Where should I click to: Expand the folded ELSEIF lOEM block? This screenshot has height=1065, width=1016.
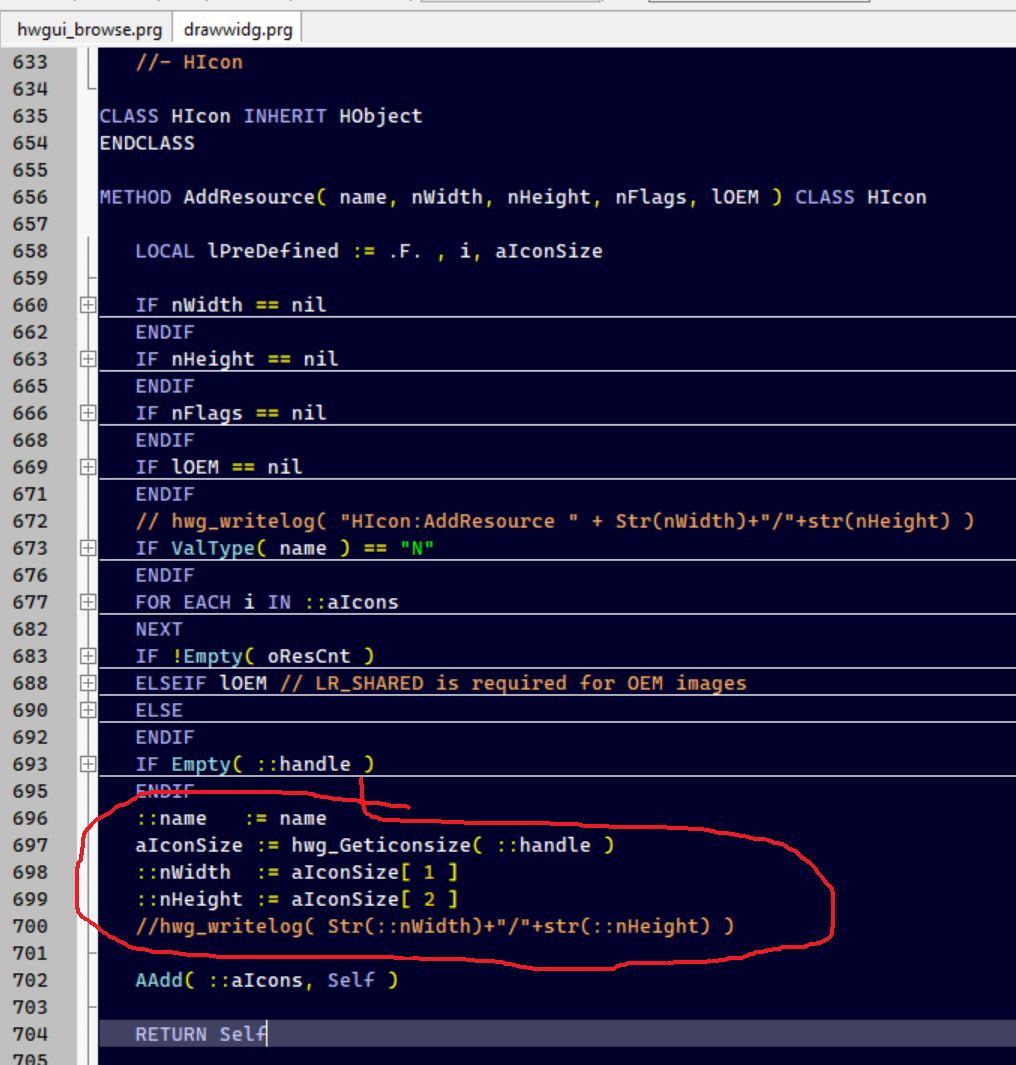(x=88, y=683)
